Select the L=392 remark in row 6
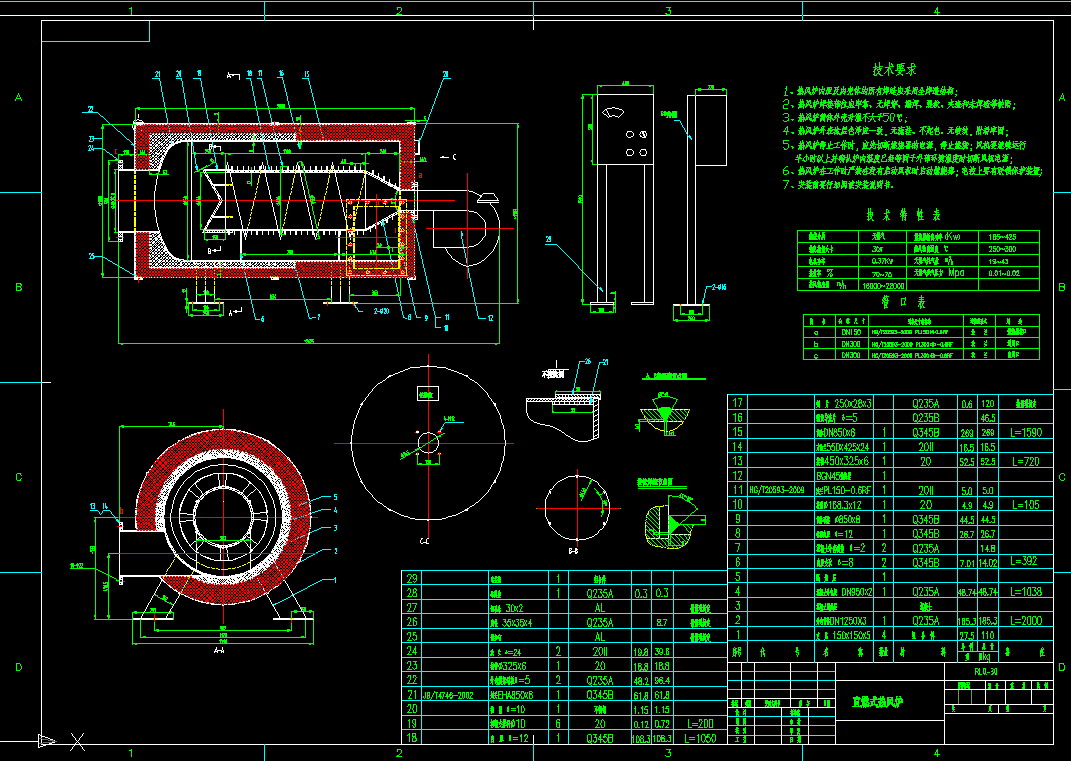This screenshot has height=761, width=1071. [x=1023, y=561]
